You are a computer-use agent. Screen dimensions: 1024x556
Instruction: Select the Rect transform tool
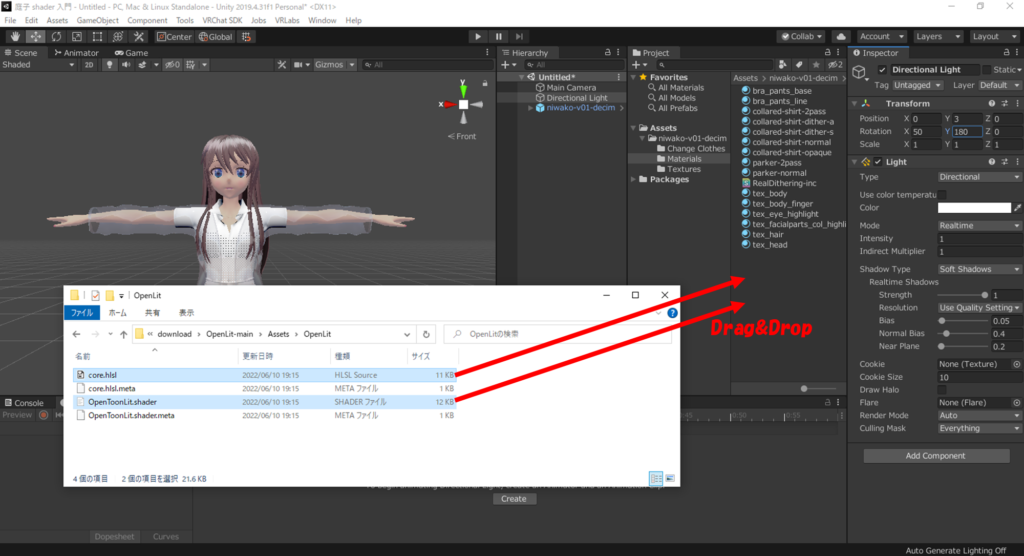[x=98, y=37]
